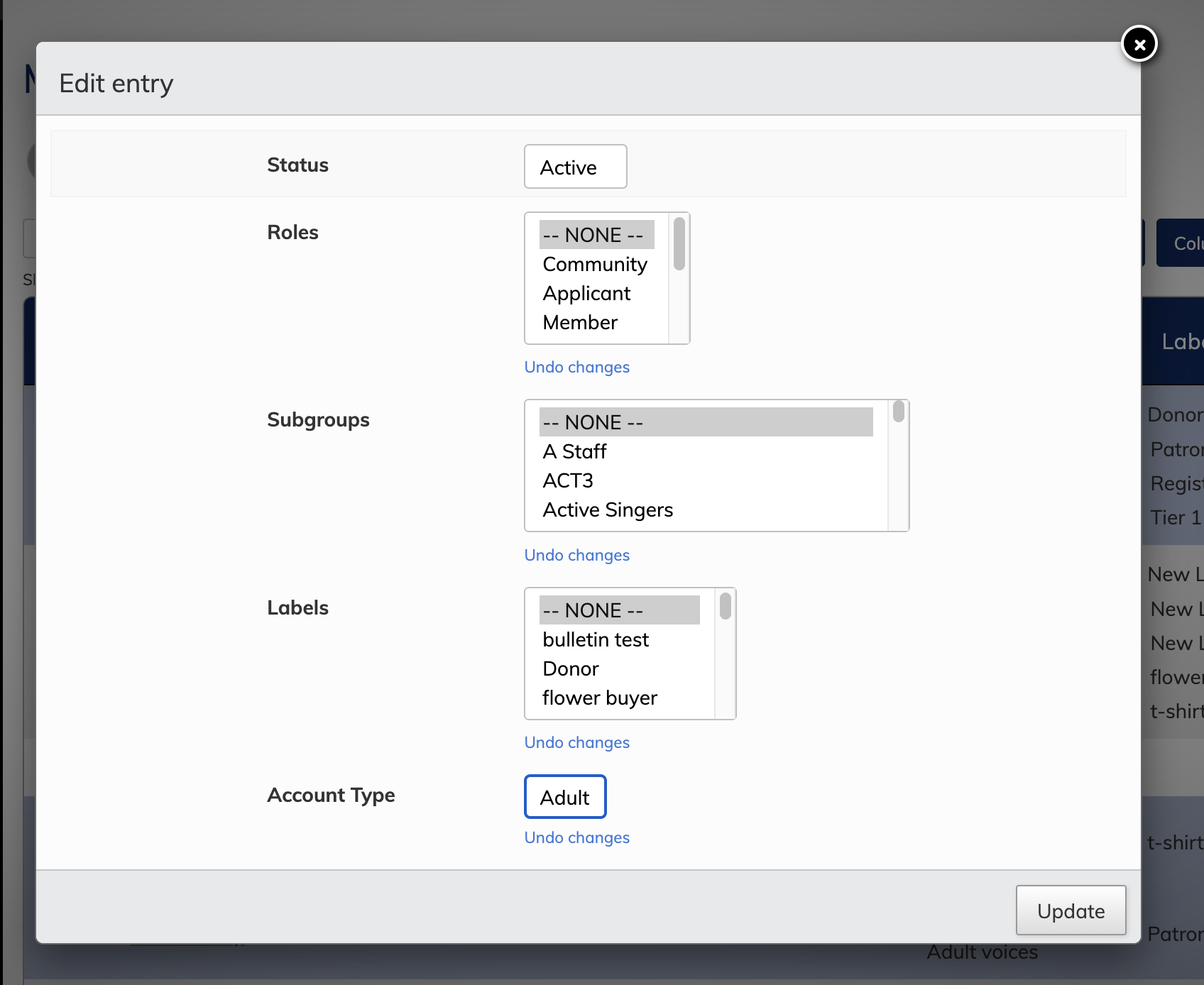The image size is (1204, 985).
Task: Click Undo changes under Subgroups
Action: (576, 555)
